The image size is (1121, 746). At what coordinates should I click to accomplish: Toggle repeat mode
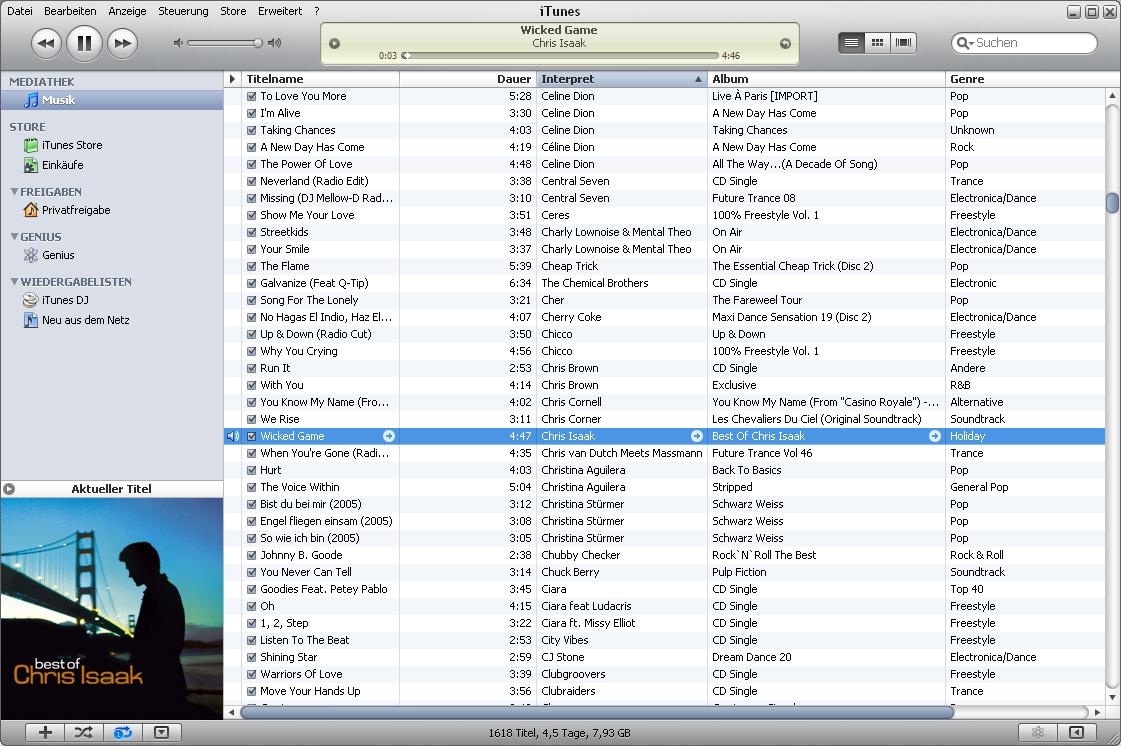(122, 732)
